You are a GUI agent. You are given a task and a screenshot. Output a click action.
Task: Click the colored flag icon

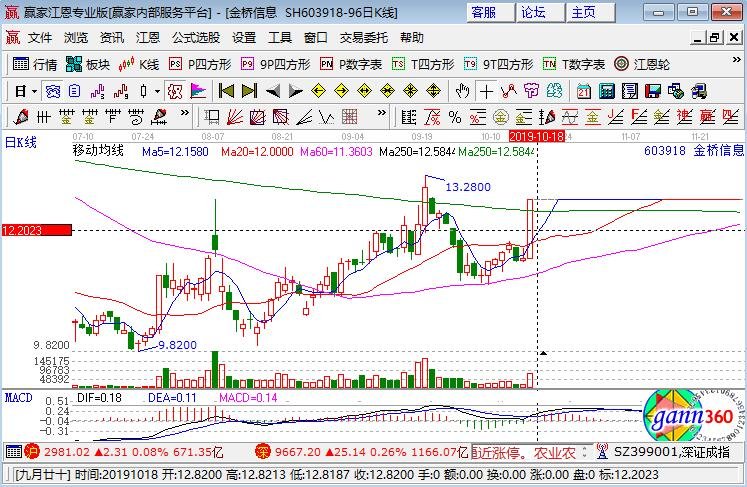(198, 91)
